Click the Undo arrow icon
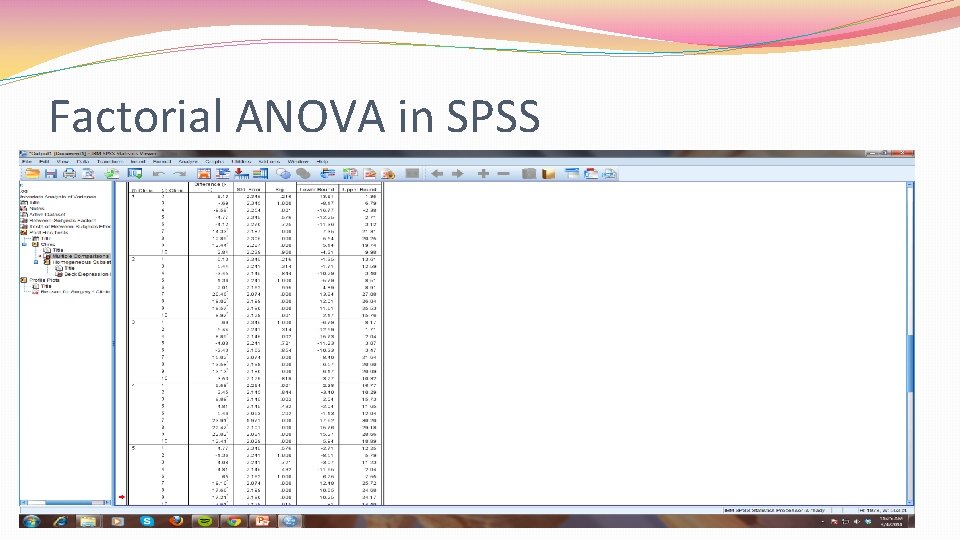The width and height of the screenshot is (960, 540). (159, 174)
